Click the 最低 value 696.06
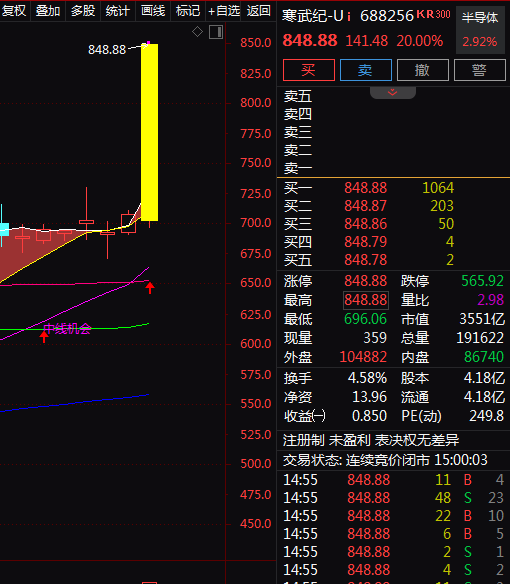The image size is (510, 584). (365, 319)
